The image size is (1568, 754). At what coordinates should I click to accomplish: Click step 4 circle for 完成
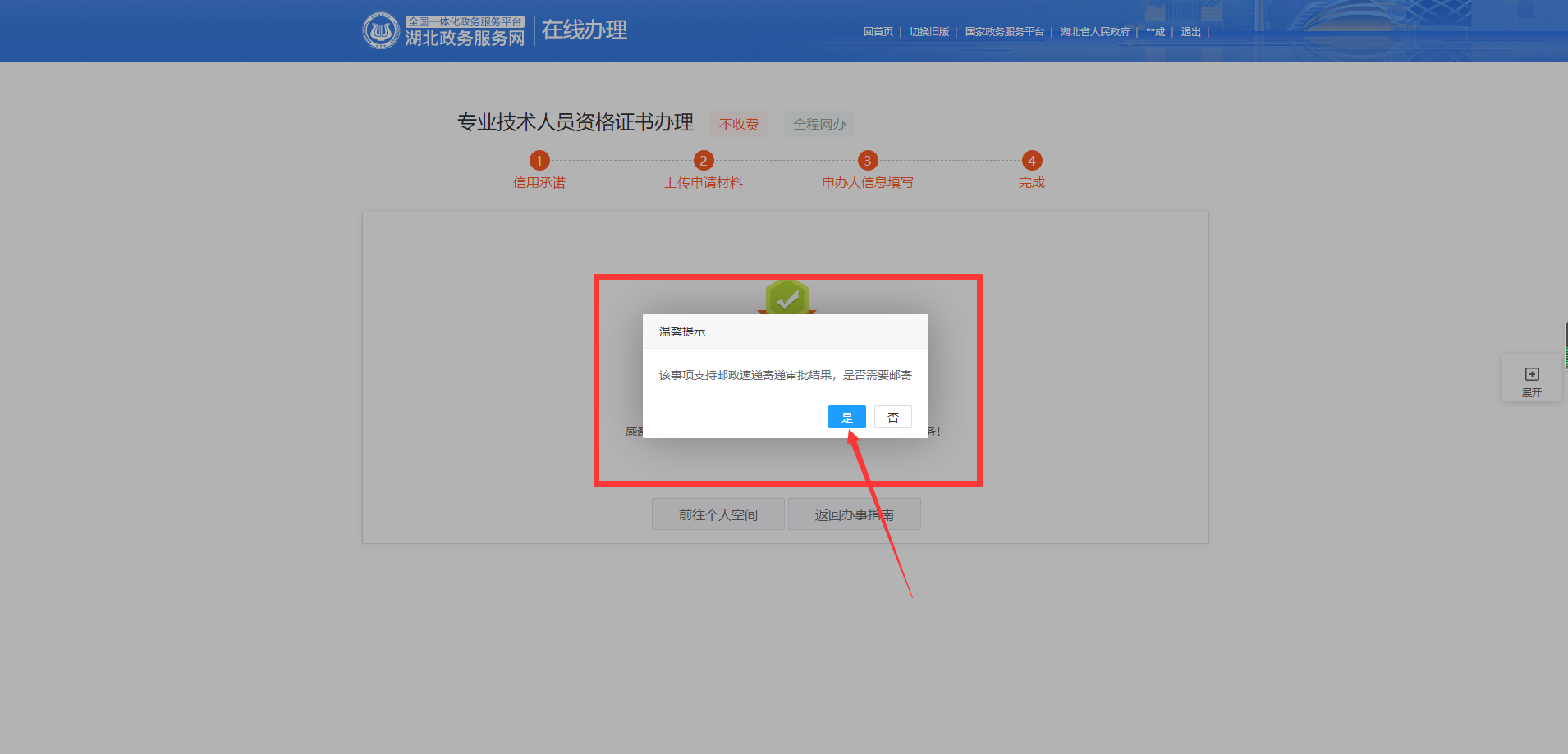1032,161
